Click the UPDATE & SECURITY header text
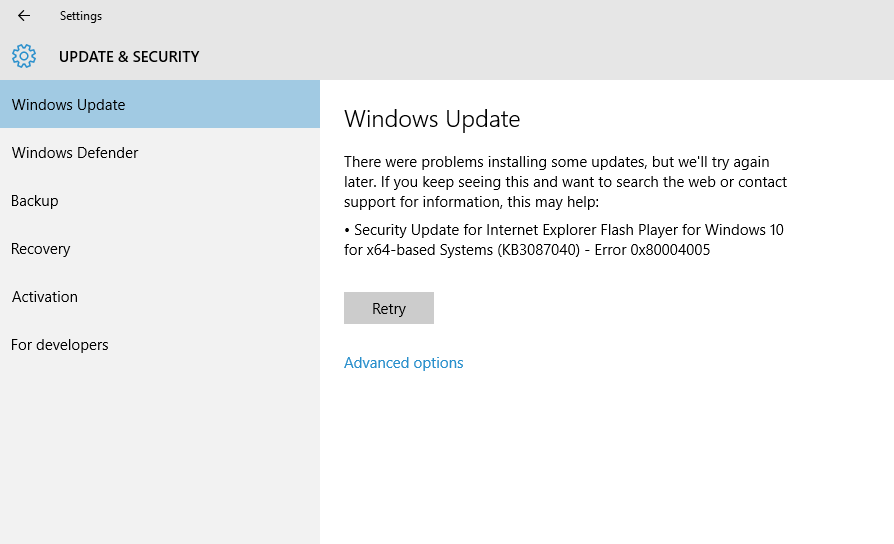 click(x=129, y=57)
